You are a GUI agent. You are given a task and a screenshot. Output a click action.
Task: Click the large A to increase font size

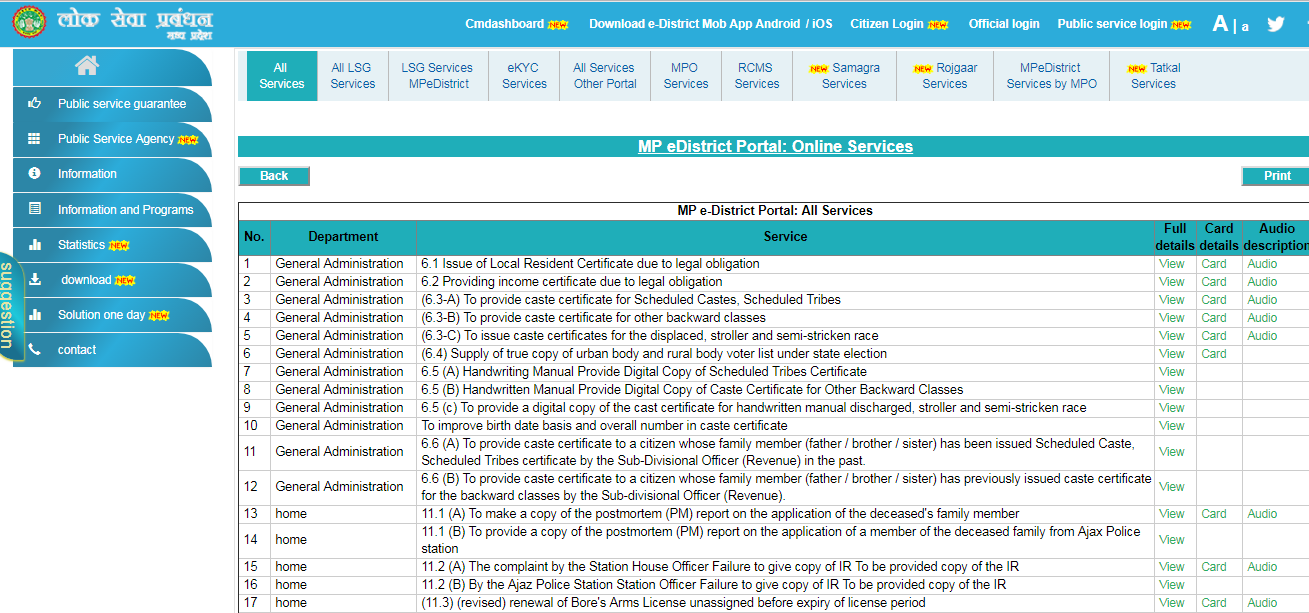click(x=1220, y=21)
